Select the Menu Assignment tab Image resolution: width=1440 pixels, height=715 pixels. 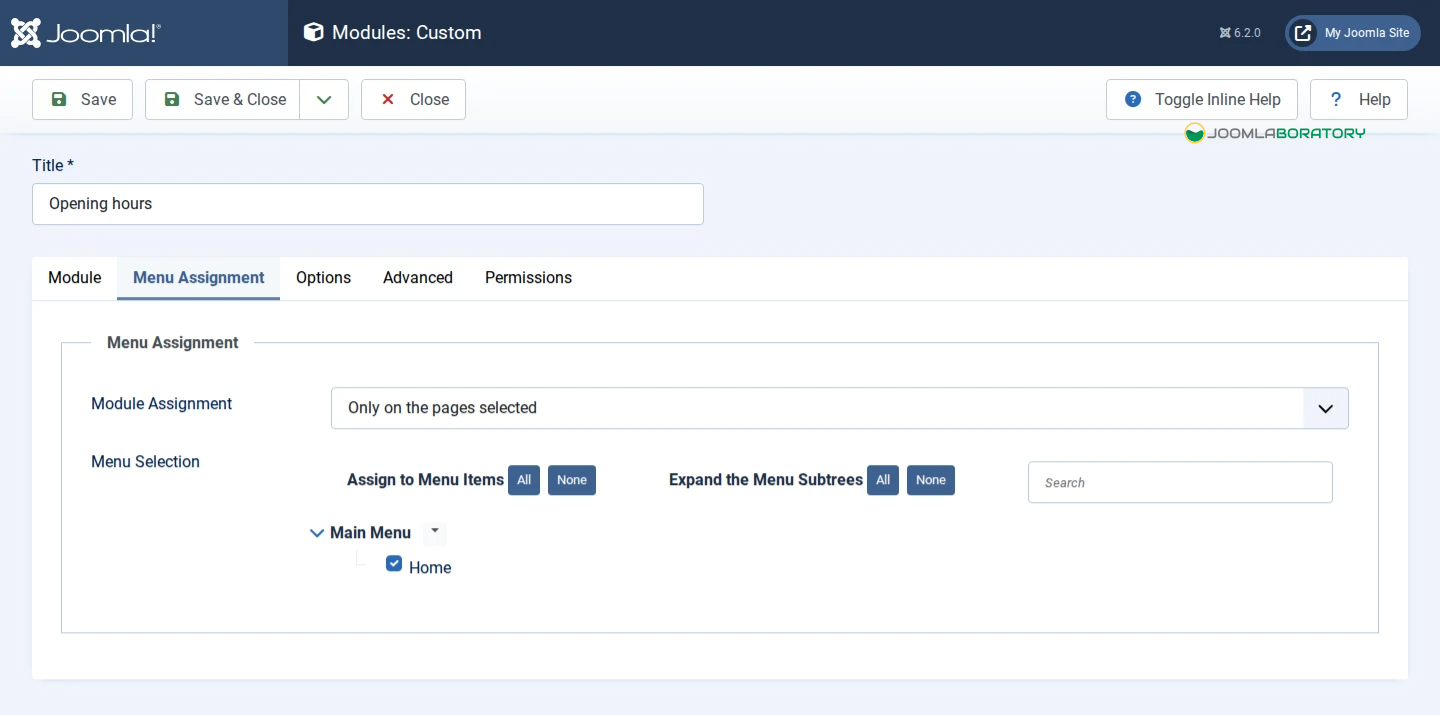pos(199,278)
